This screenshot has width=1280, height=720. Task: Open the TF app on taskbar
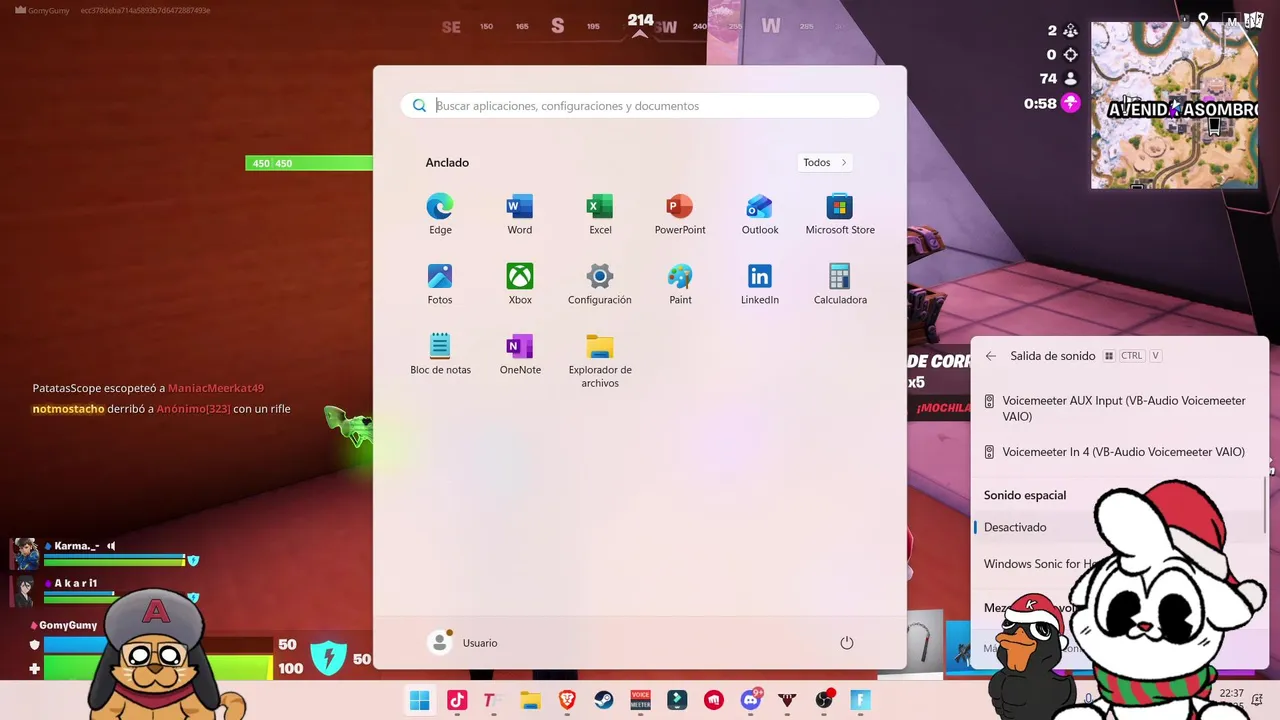pyautogui.click(x=493, y=701)
